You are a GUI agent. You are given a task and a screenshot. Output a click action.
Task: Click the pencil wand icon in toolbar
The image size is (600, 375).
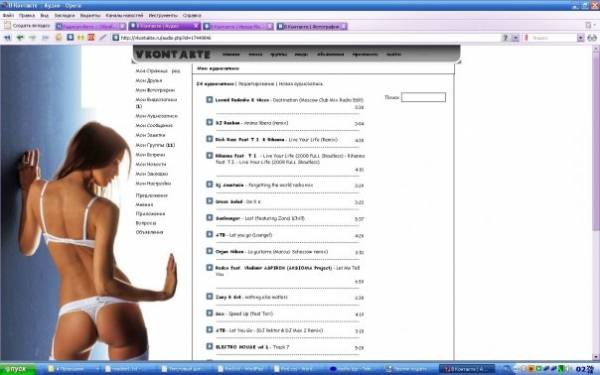pos(103,38)
